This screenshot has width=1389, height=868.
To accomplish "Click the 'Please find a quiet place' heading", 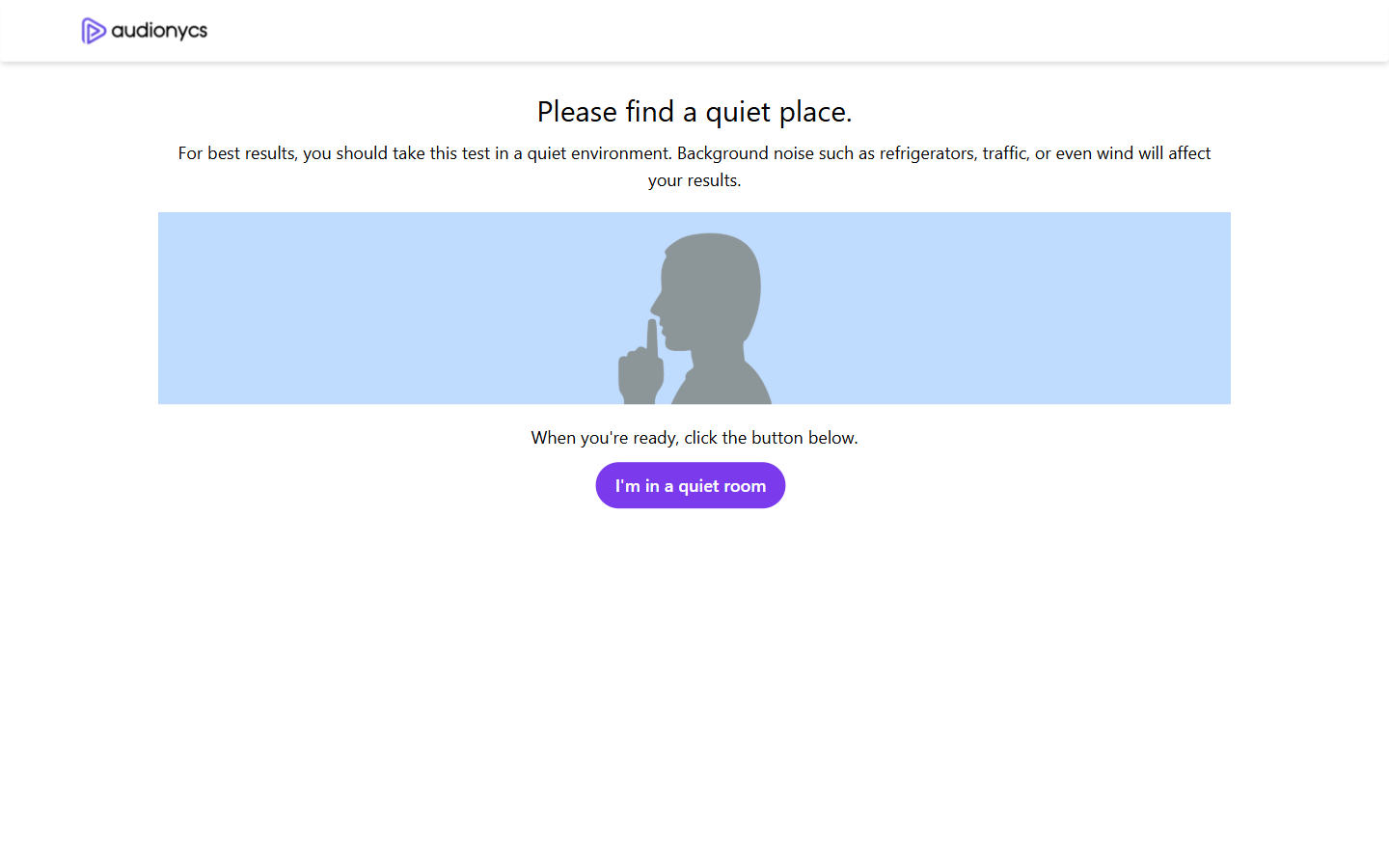I will (694, 111).
